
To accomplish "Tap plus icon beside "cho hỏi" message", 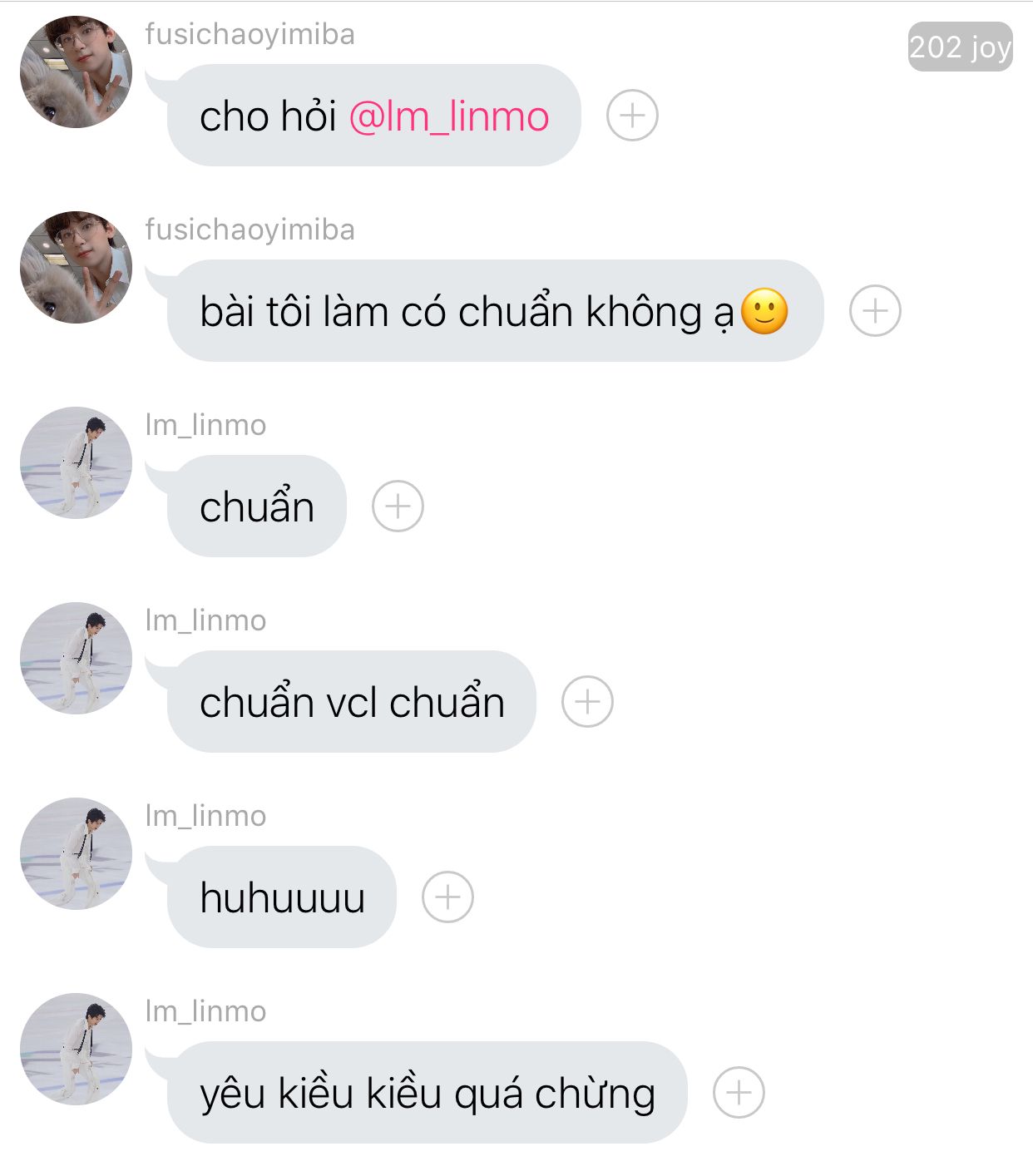I will point(632,115).
